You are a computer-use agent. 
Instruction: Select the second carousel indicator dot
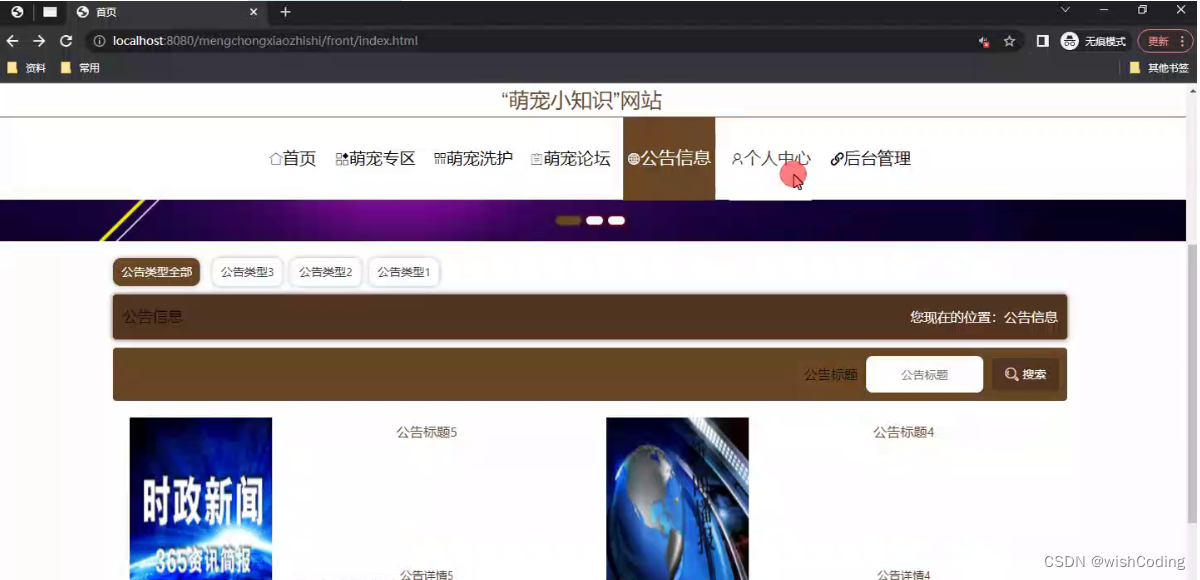click(592, 220)
